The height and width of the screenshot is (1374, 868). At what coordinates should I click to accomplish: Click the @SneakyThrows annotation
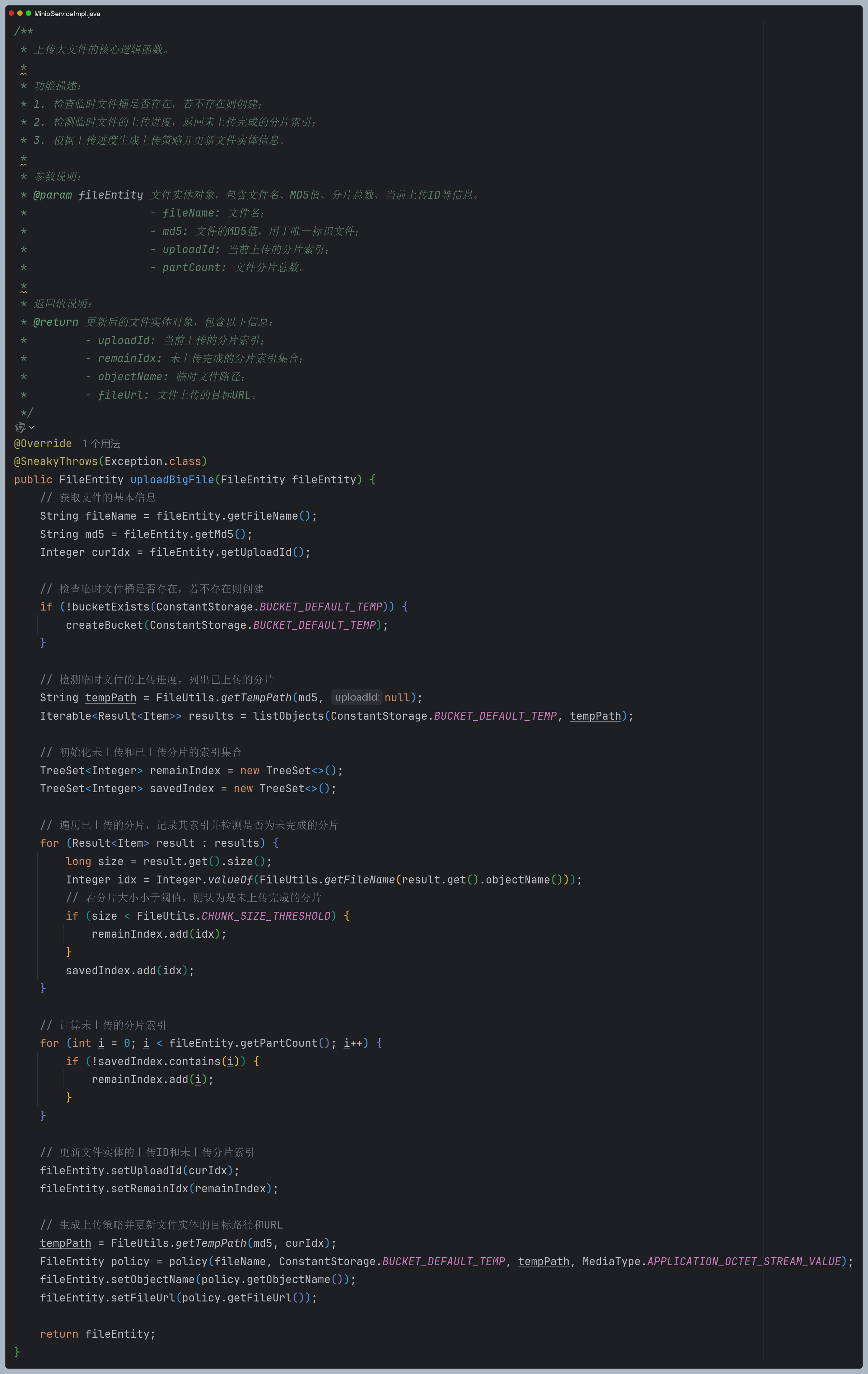56,461
